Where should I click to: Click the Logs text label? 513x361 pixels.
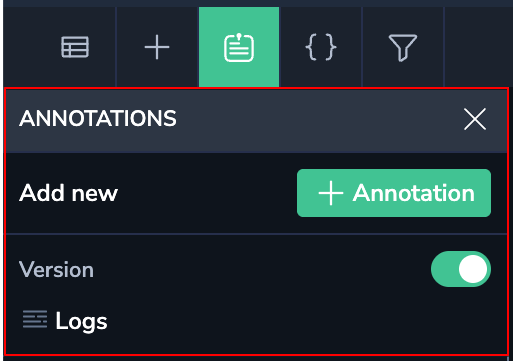point(81,321)
